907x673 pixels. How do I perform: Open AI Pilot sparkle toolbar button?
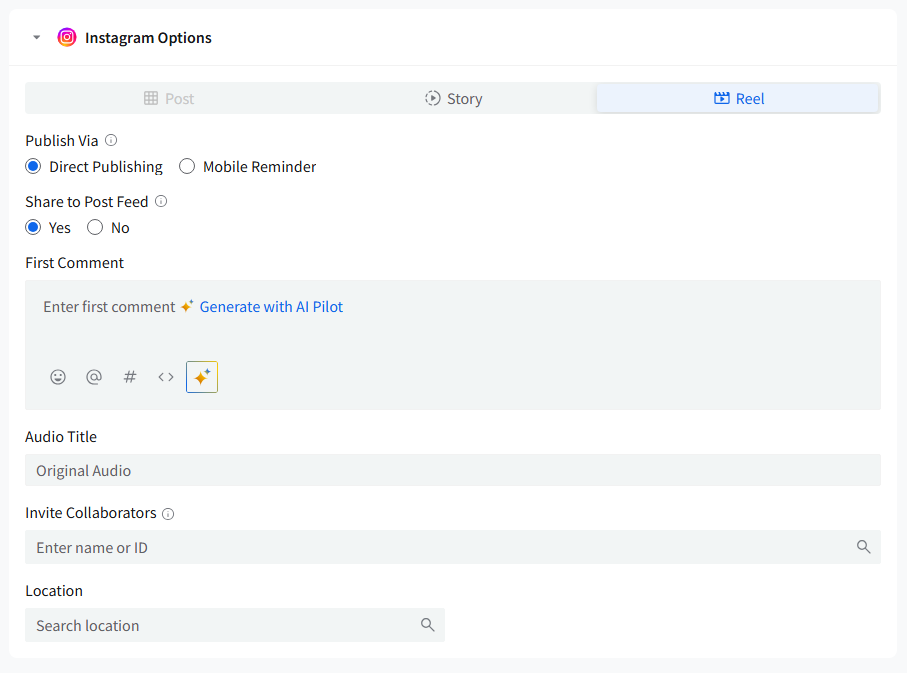pos(202,377)
